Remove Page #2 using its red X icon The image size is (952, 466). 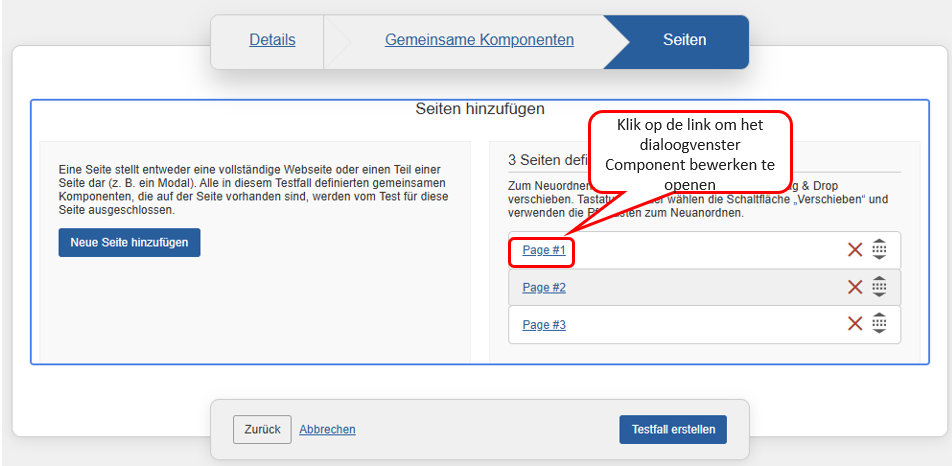[x=855, y=287]
